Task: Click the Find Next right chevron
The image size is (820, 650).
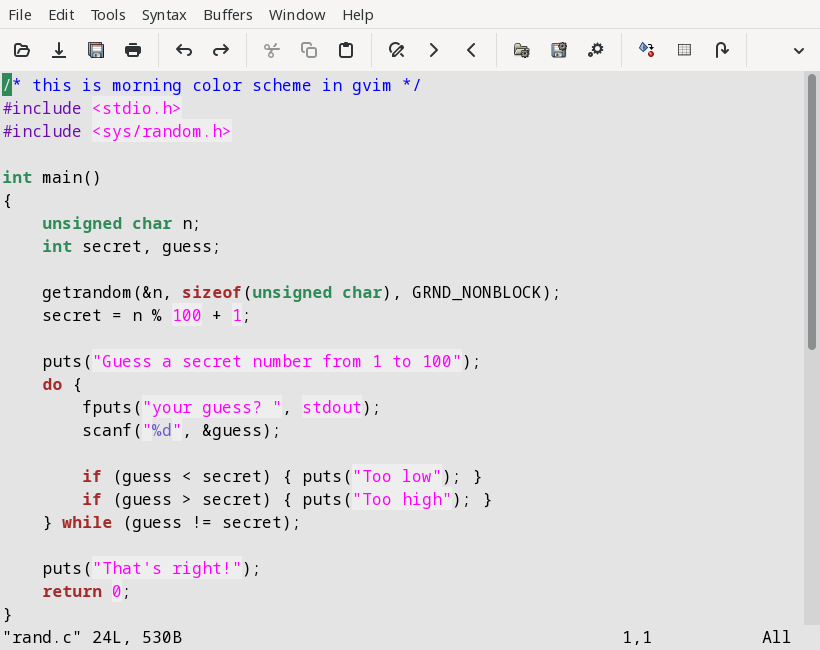Action: 434,50
